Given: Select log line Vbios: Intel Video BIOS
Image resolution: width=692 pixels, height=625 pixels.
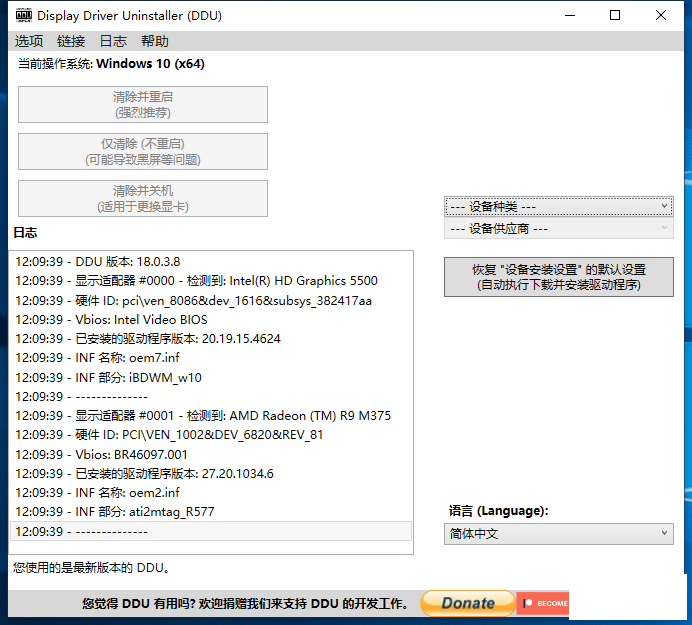Looking at the screenshot, I should click(211, 320).
